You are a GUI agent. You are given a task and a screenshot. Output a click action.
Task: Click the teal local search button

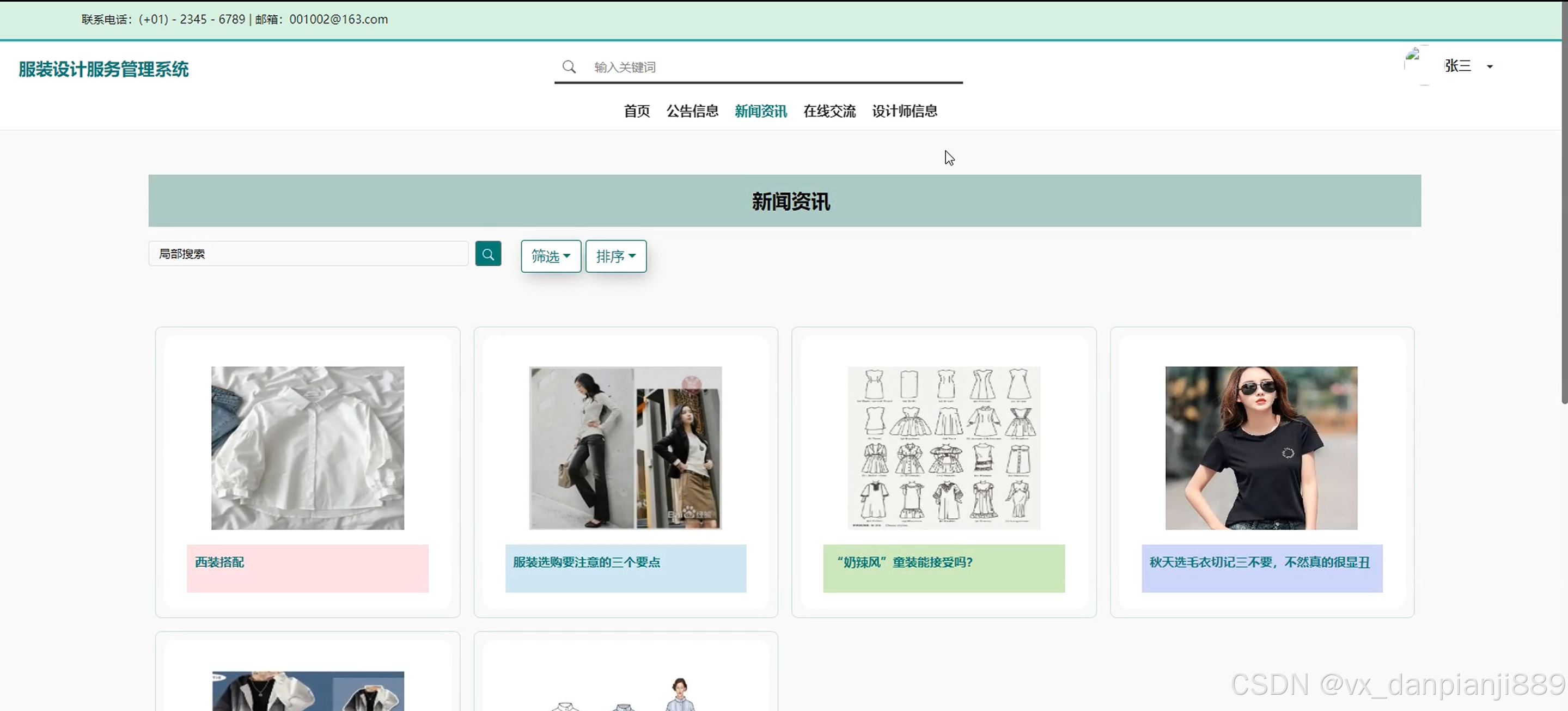487,254
